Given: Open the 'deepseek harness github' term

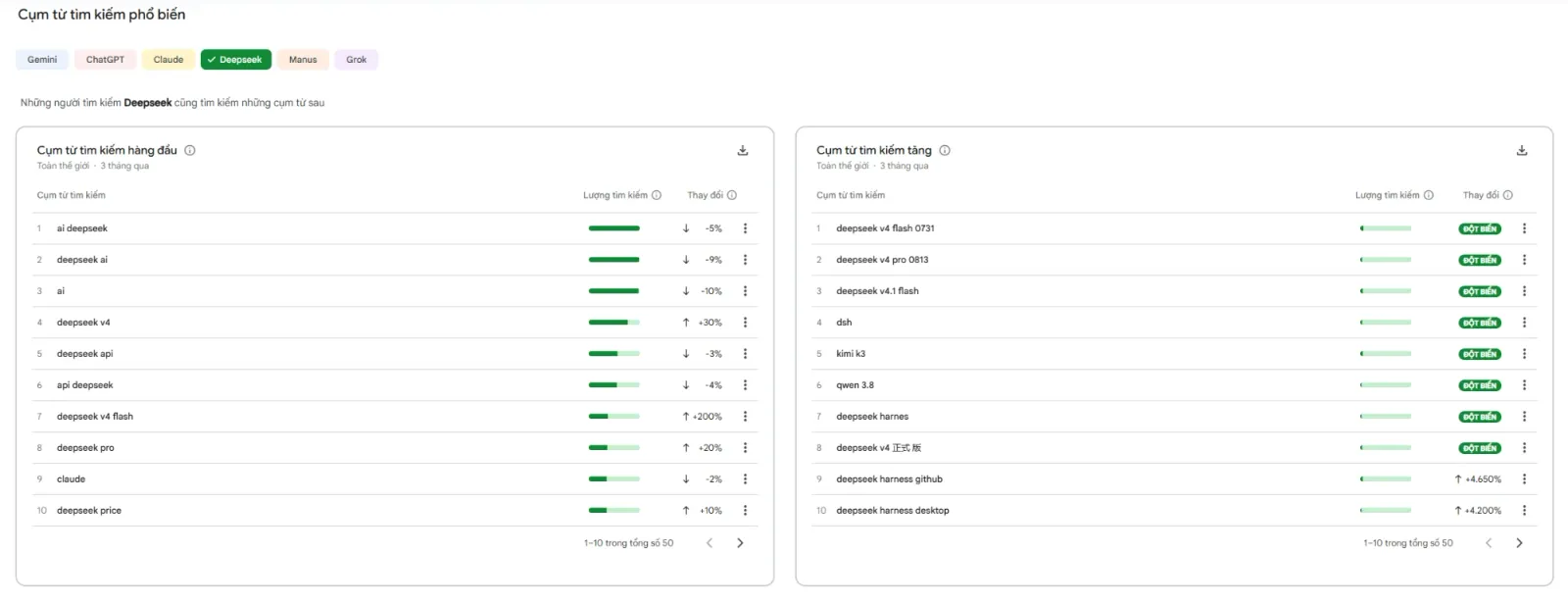Looking at the screenshot, I should click(x=889, y=479).
